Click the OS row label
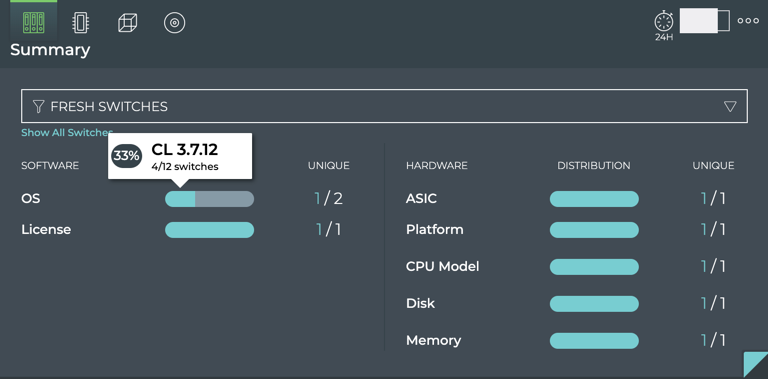768x379 pixels. tap(31, 199)
